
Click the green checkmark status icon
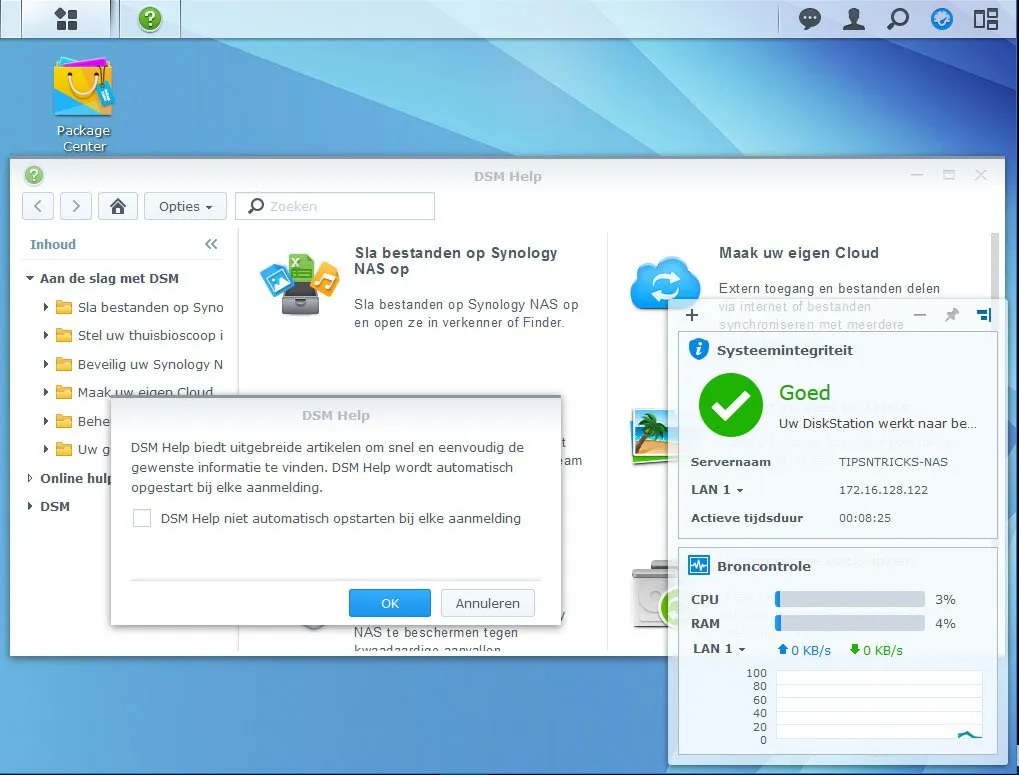(x=730, y=405)
